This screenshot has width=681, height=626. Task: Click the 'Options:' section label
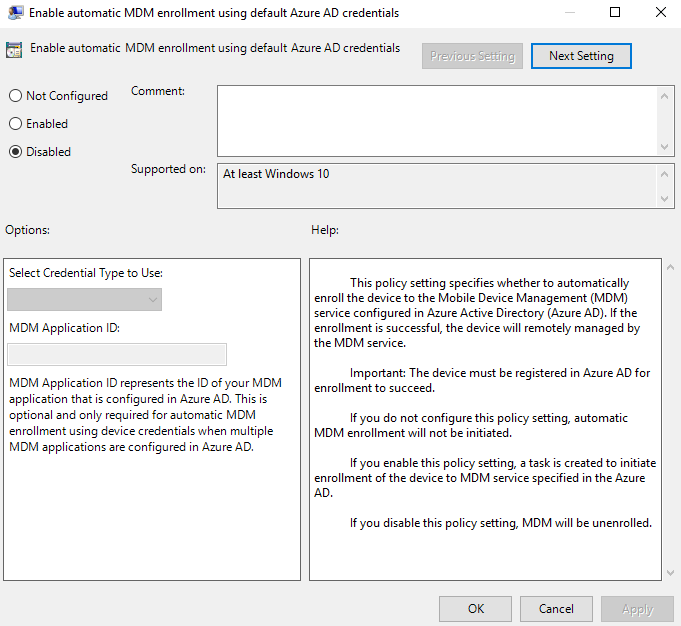27,230
